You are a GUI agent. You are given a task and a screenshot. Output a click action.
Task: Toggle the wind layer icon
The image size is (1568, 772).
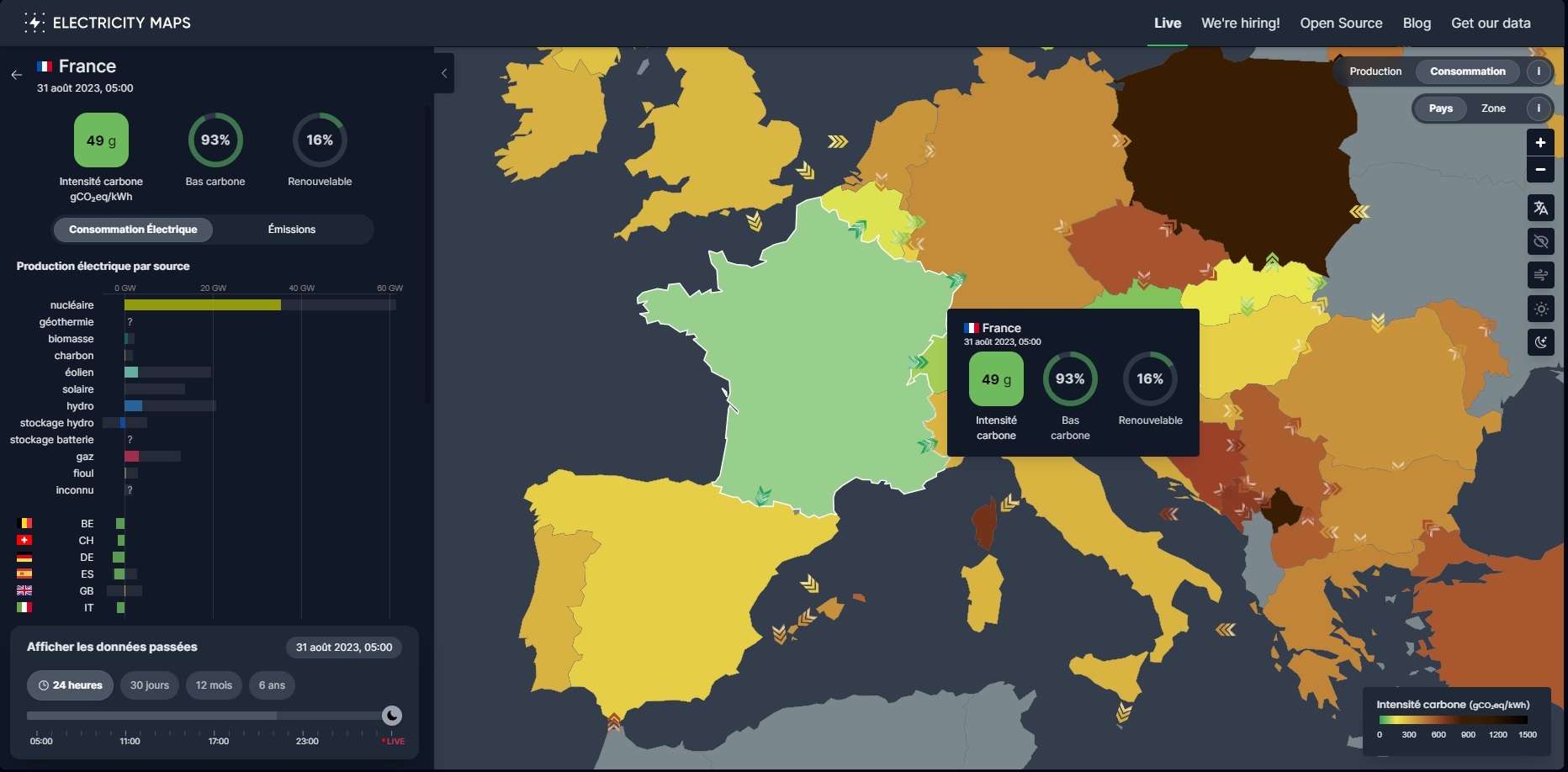[x=1540, y=276]
